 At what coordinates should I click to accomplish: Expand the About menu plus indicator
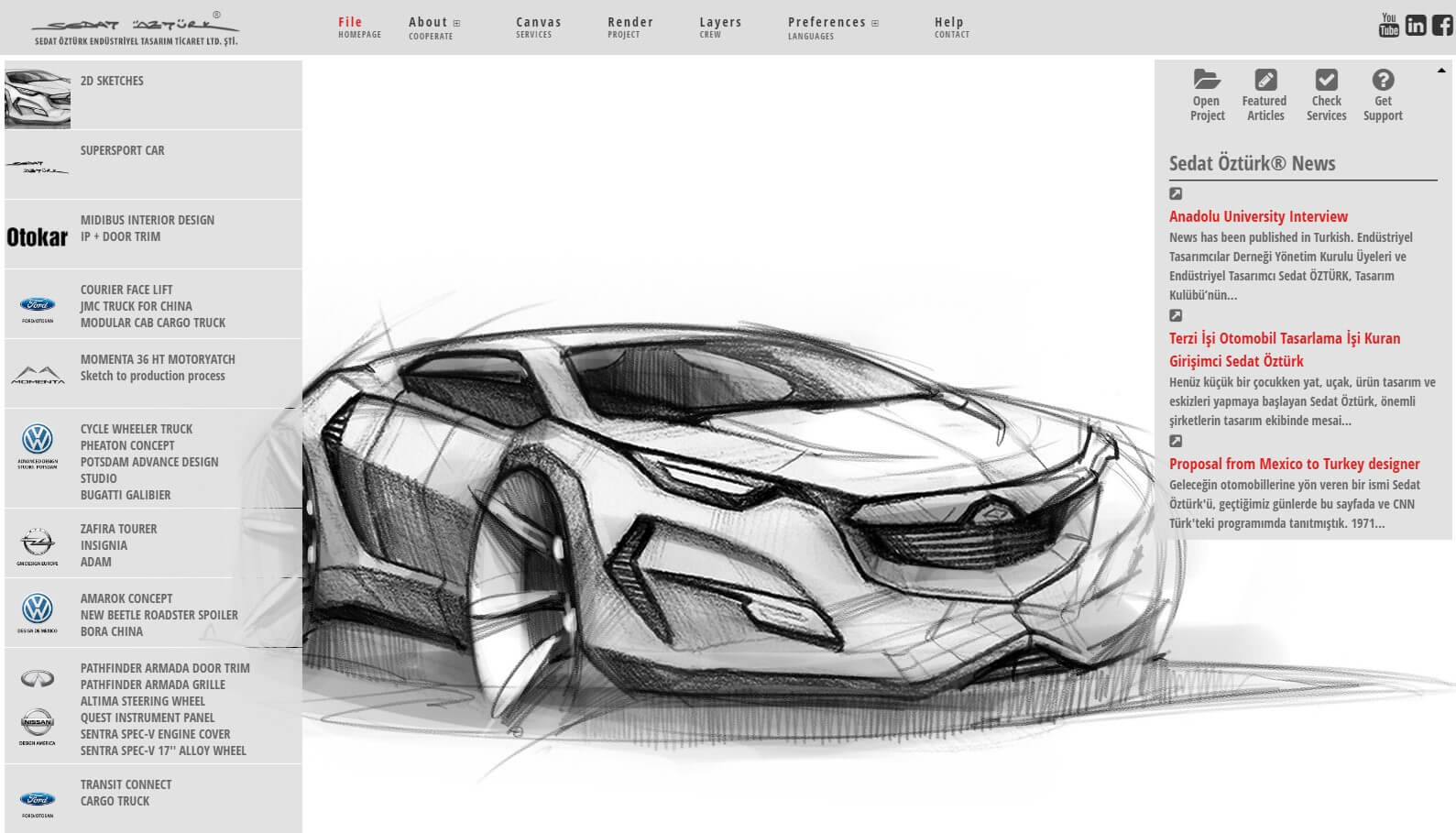[x=457, y=23]
